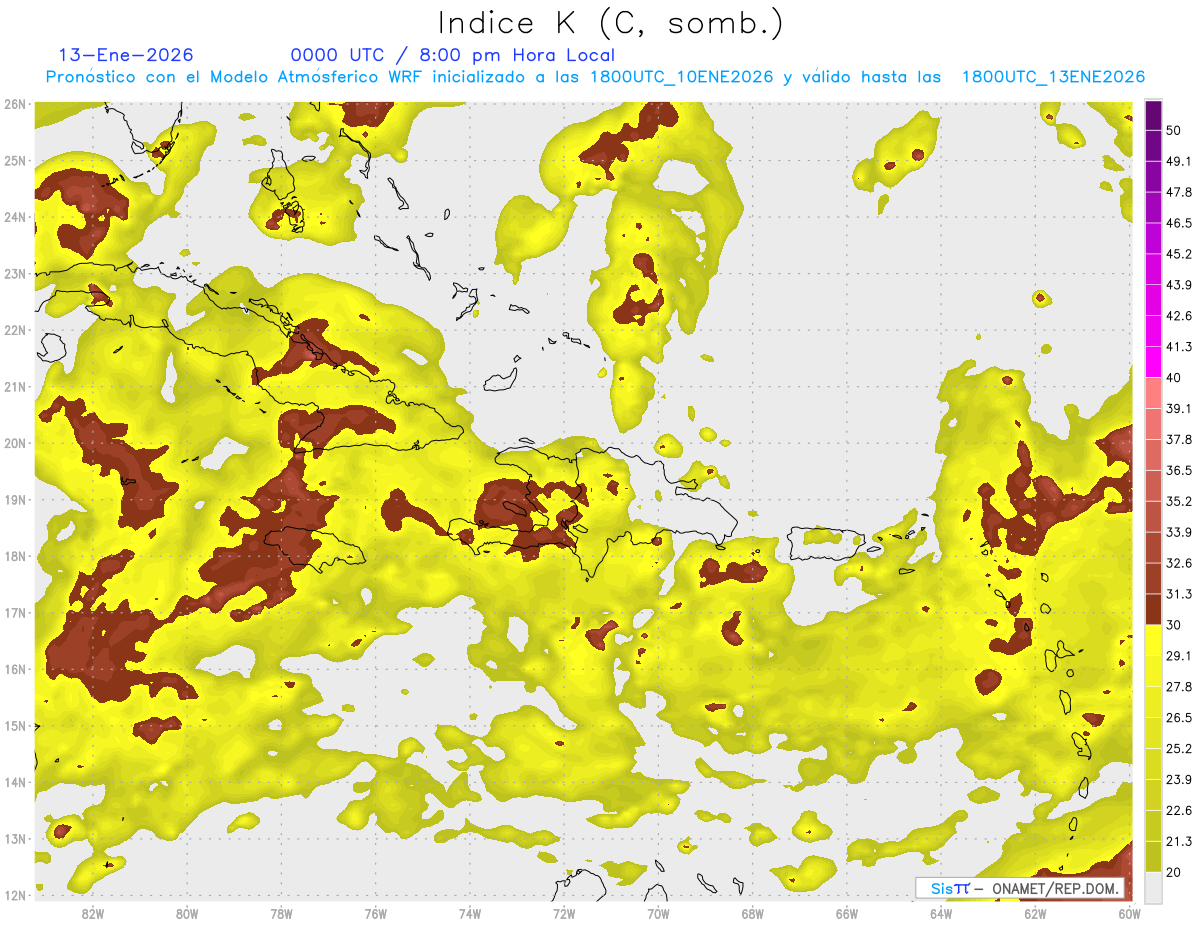Click the colorbar value '36.5'
This screenshot has height=927, width=1200.
(x=1178, y=470)
